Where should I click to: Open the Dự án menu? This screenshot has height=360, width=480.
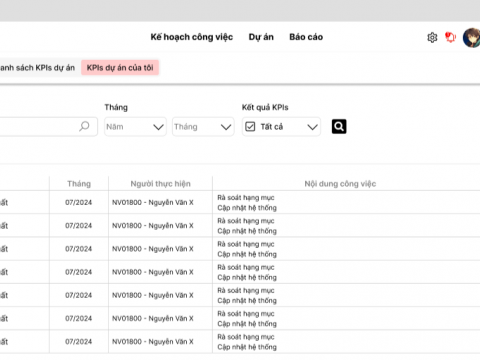tap(261, 37)
